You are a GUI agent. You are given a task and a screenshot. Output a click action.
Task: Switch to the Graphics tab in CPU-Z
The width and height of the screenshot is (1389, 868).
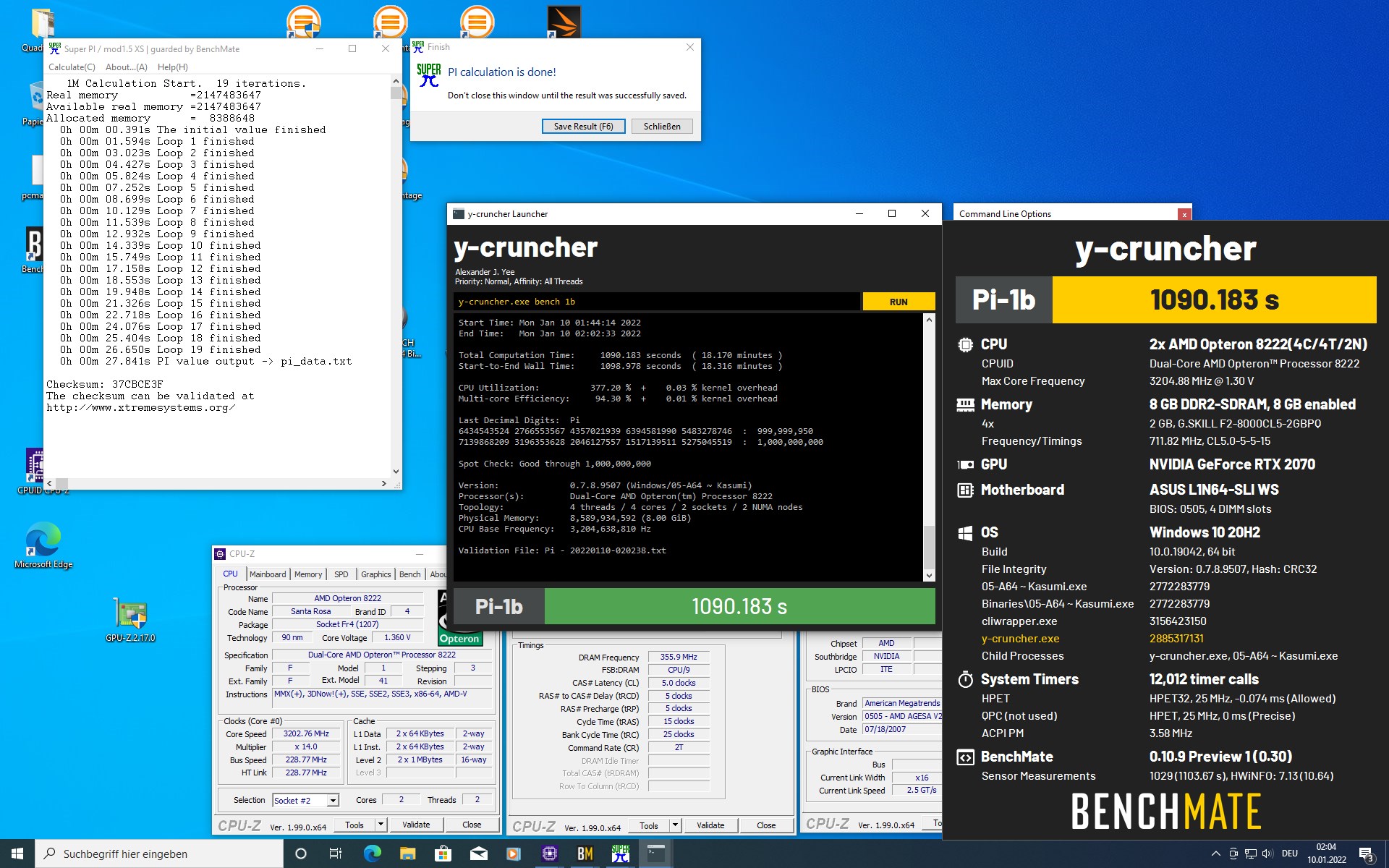click(376, 574)
